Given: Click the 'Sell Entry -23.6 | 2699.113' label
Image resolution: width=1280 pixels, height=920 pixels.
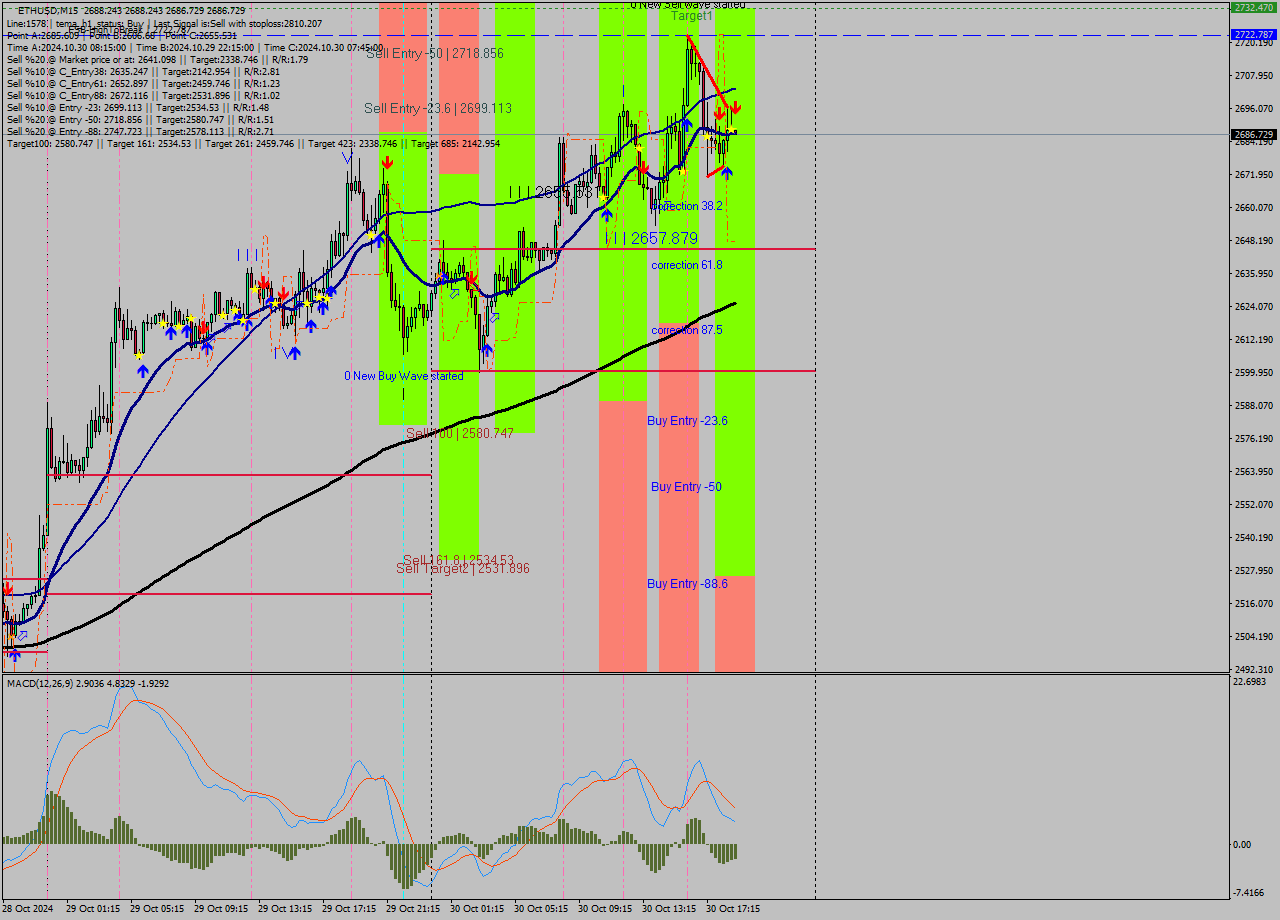Looking at the screenshot, I should pos(438,108).
